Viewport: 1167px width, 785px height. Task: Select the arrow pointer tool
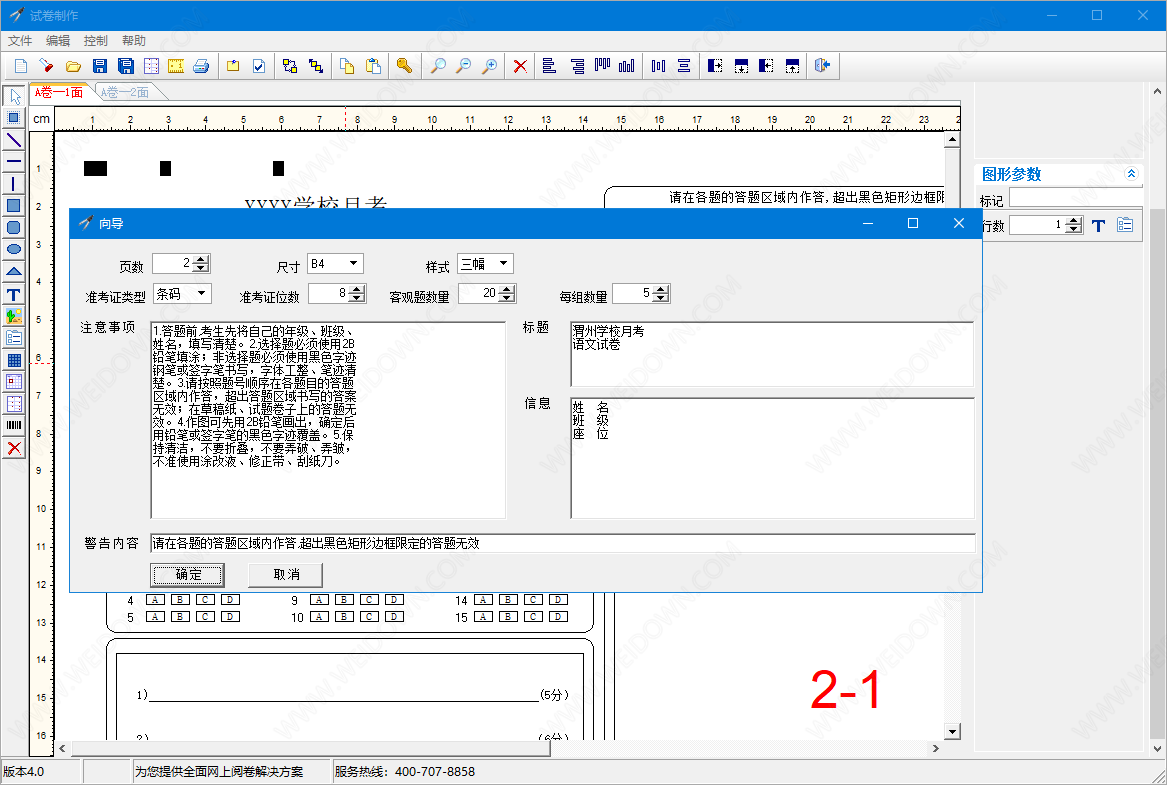tap(14, 97)
